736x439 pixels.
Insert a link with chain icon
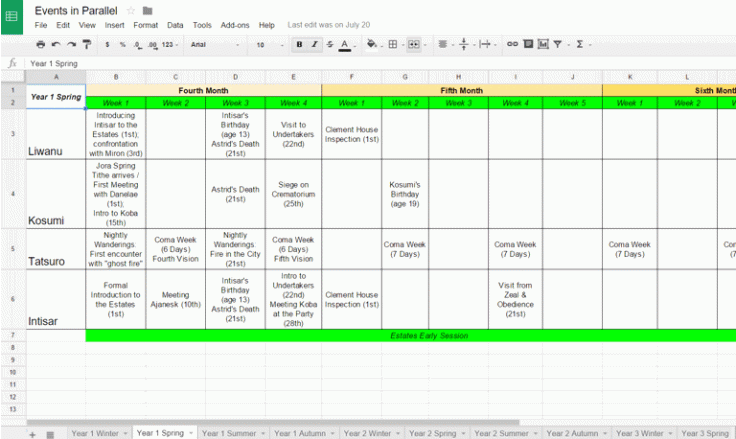[512, 44]
